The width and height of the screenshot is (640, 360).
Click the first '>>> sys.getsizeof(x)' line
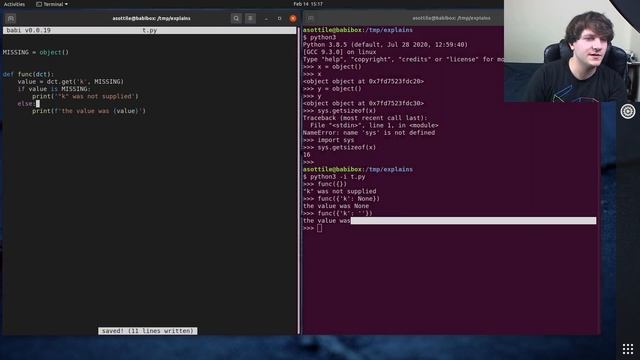tap(340, 111)
